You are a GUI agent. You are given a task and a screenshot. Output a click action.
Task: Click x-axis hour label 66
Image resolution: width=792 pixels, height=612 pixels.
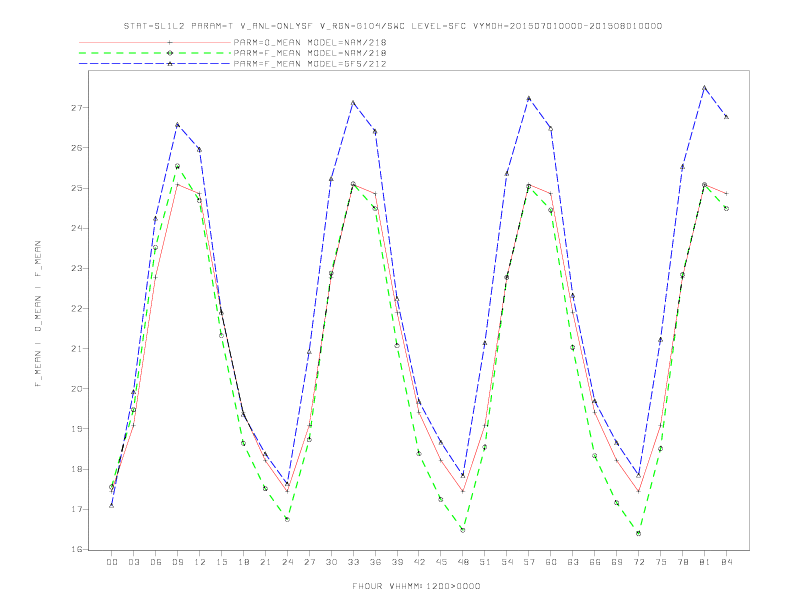tap(595, 562)
